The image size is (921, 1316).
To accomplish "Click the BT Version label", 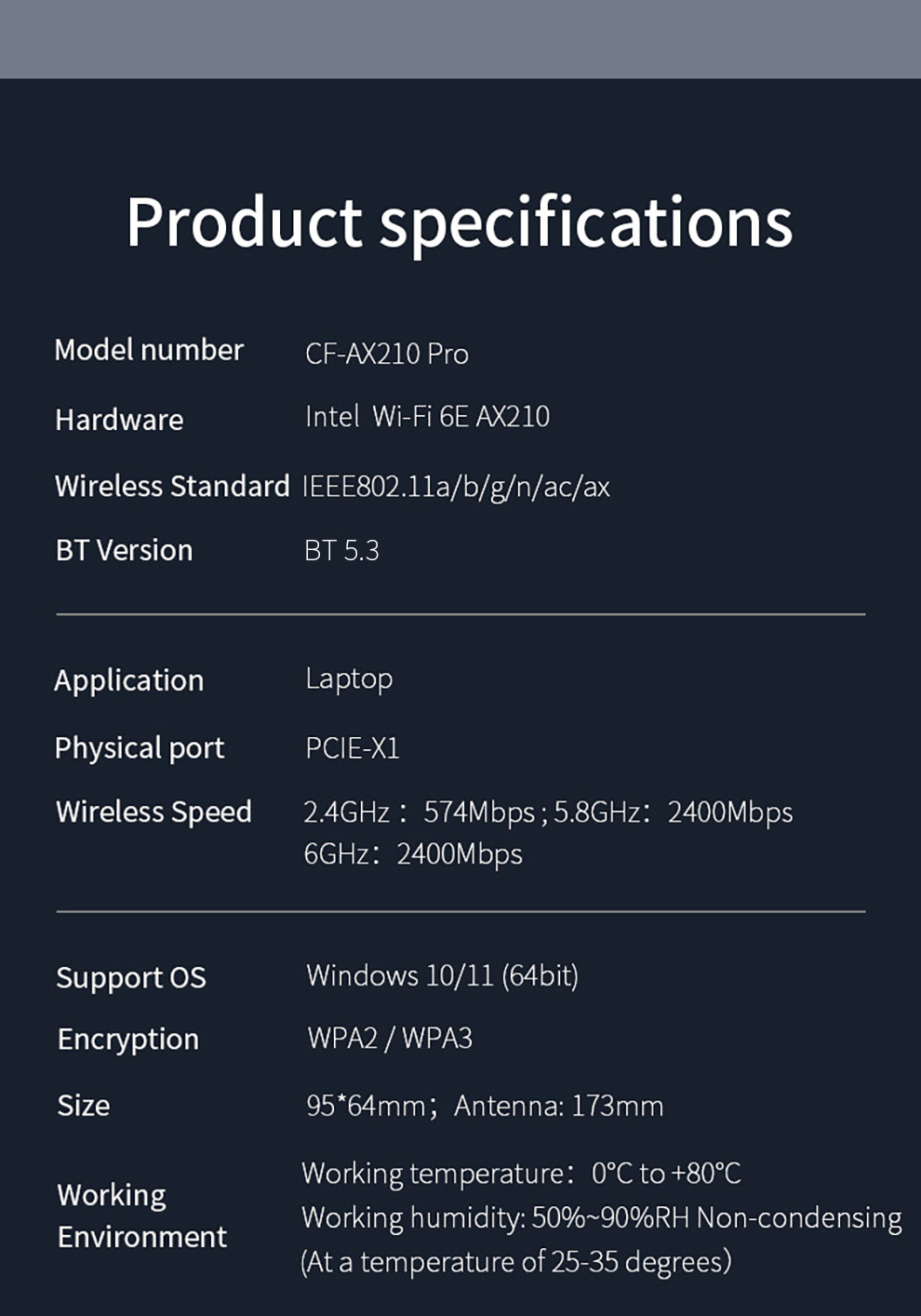I will tap(124, 550).
